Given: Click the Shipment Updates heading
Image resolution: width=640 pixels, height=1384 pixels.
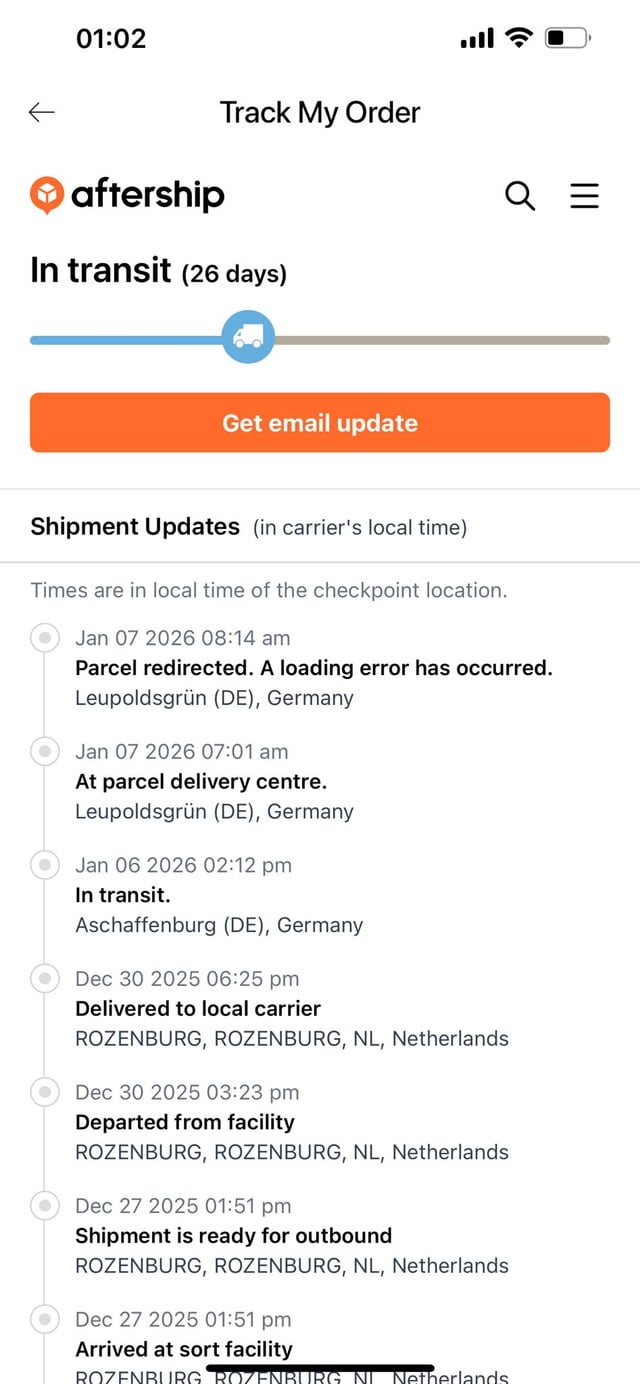Looking at the screenshot, I should 135,527.
